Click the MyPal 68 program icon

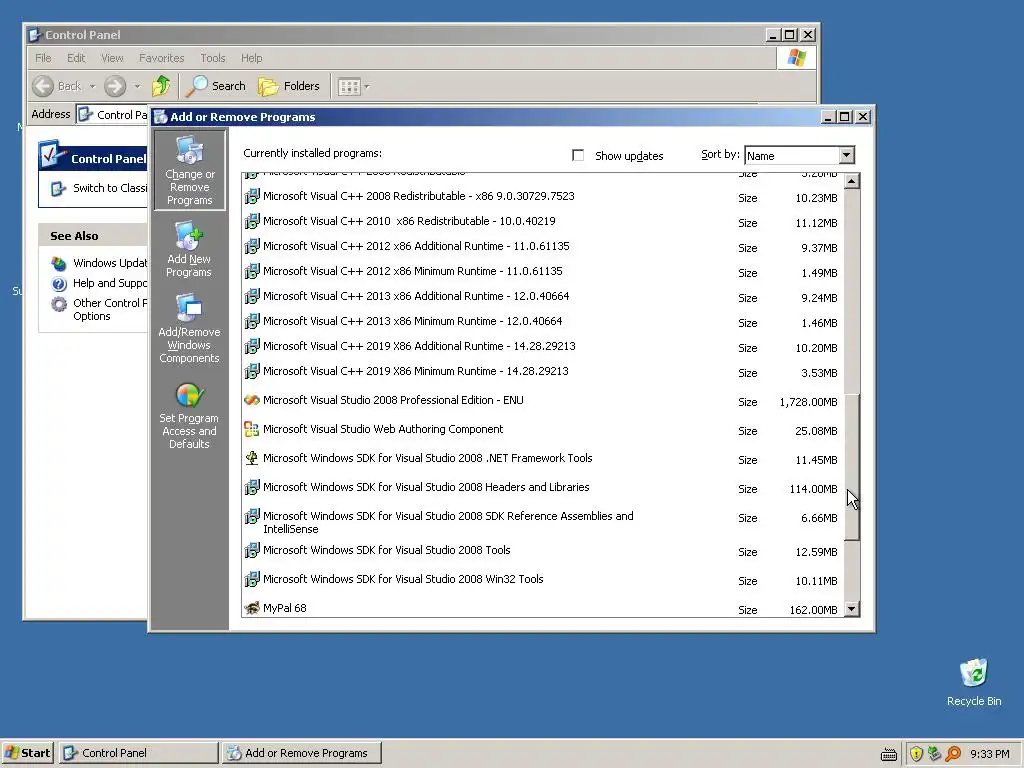point(251,608)
